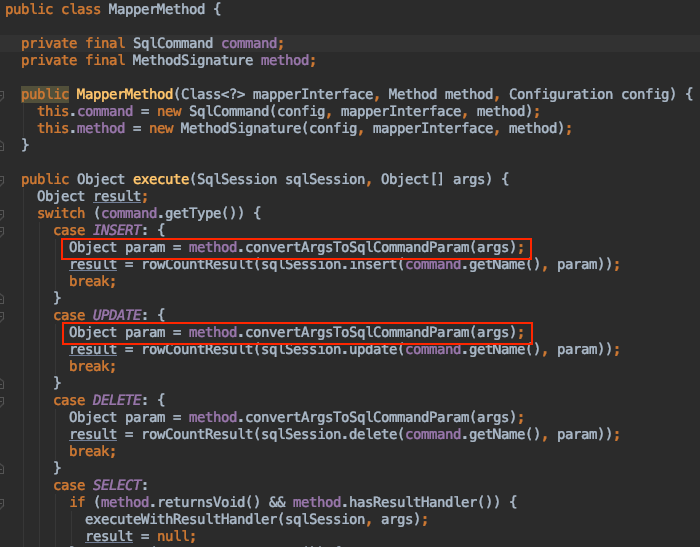The height and width of the screenshot is (547, 700).
Task: Click the command.getType() switch expression
Action: click(157, 214)
